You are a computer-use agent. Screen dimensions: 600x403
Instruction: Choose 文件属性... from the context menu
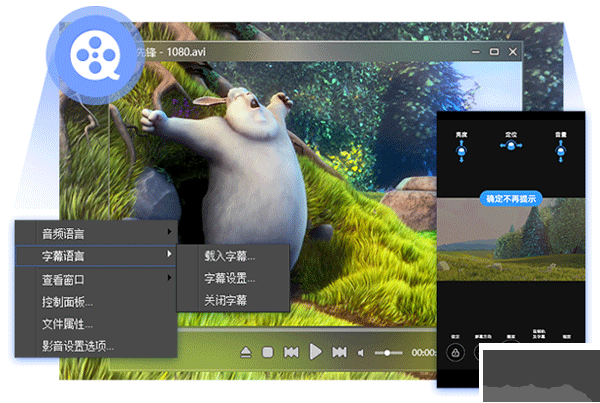click(96, 324)
